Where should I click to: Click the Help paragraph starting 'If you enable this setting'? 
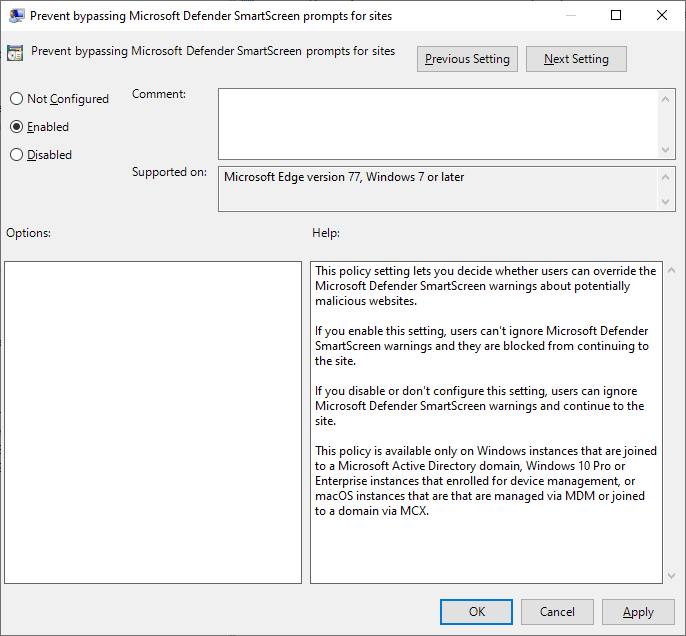(x=482, y=346)
